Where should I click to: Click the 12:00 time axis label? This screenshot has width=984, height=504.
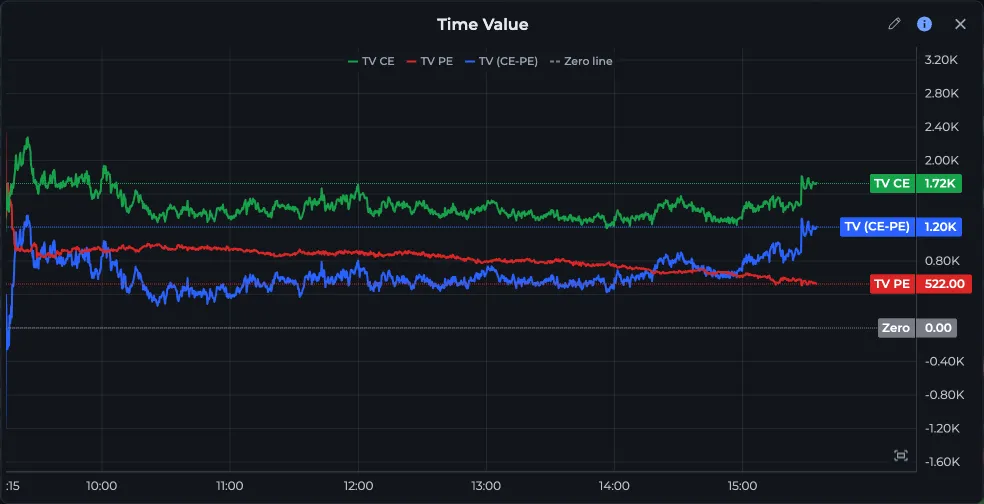coord(358,486)
